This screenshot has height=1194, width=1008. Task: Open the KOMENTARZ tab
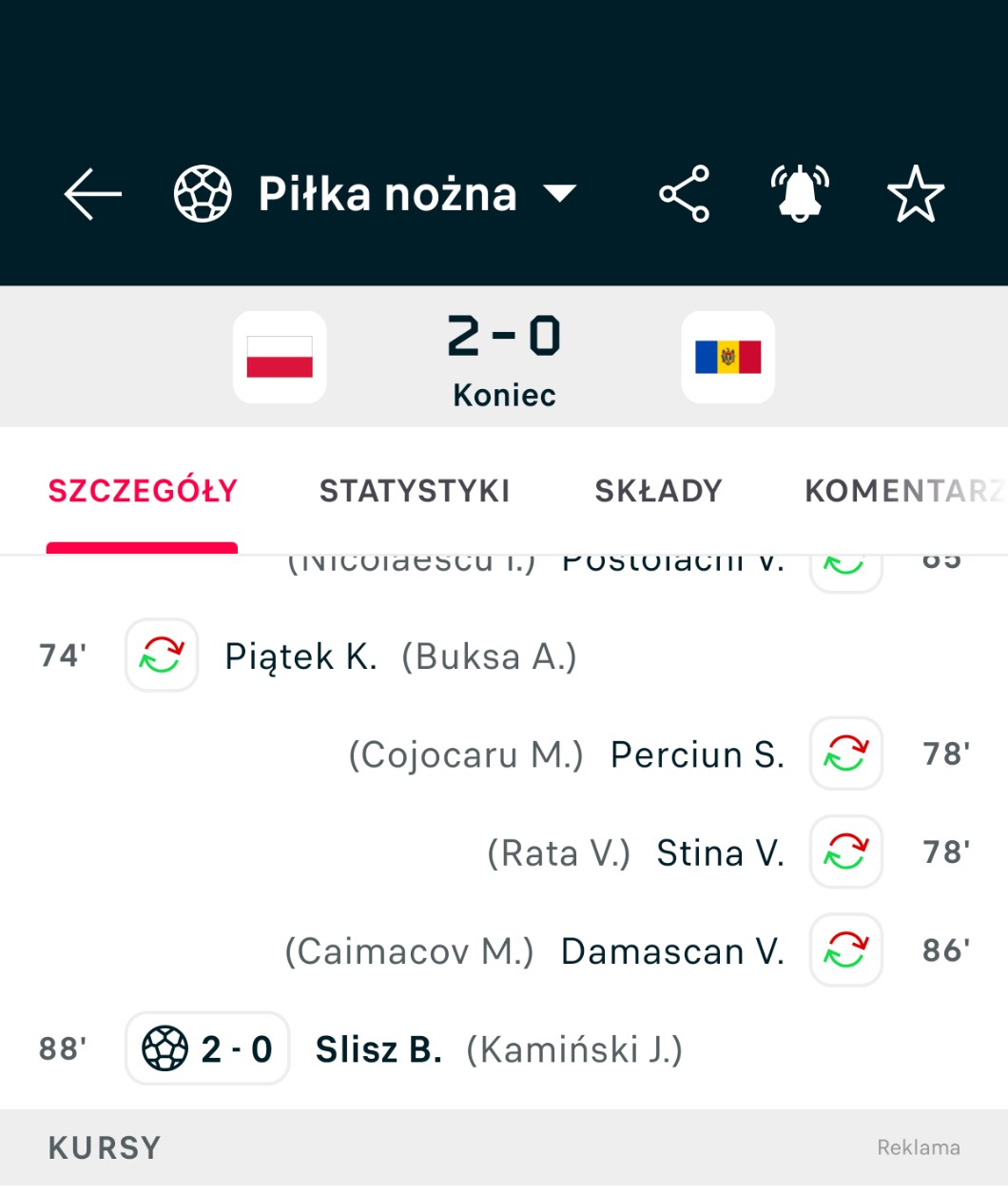coord(903,491)
